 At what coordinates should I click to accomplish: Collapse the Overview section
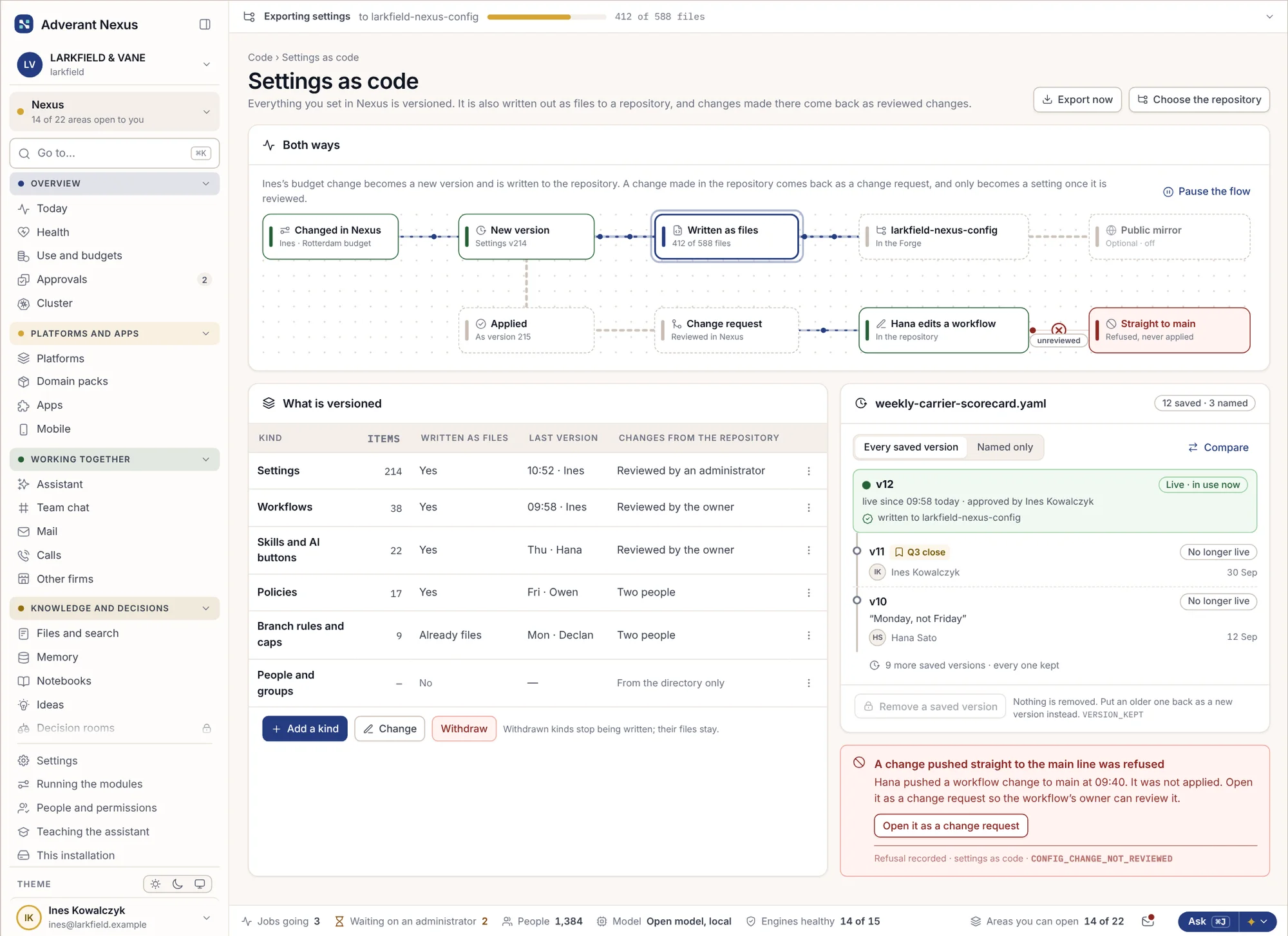115,183
